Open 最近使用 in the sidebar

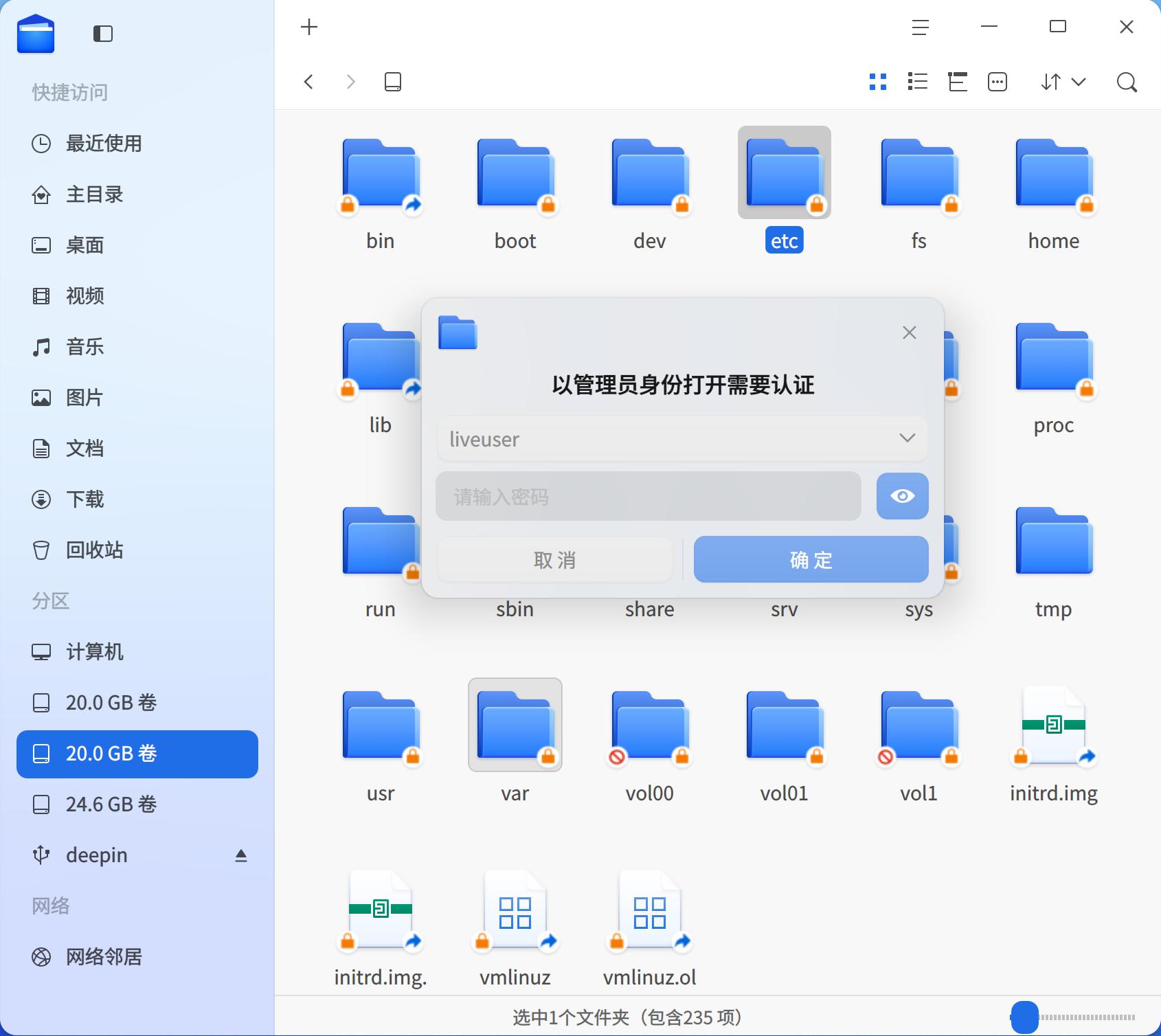click(x=104, y=144)
